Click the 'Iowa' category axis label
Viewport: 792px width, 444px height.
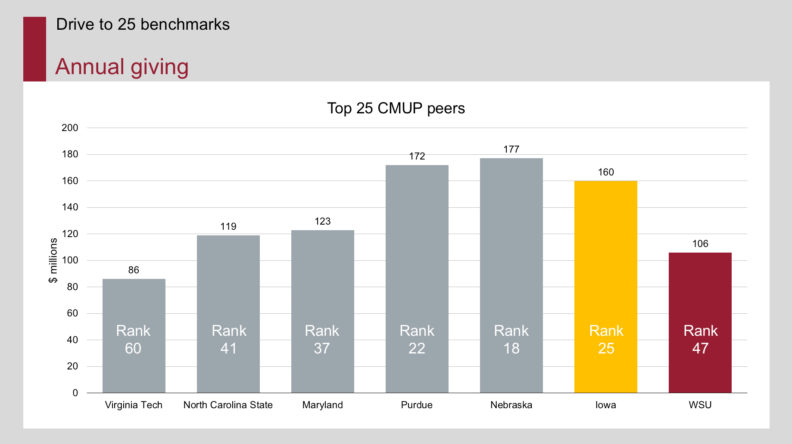click(606, 405)
